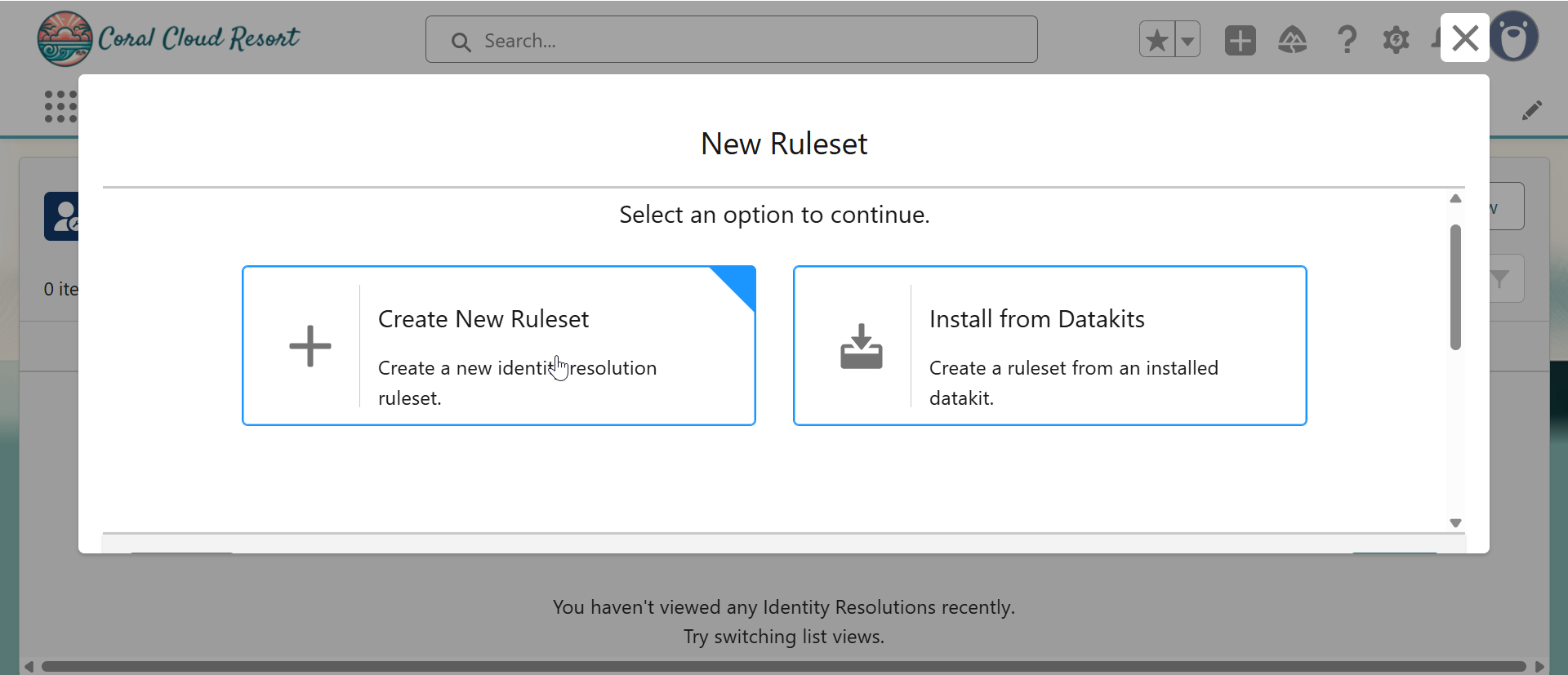Click the pencil edit navigation icon
The height and width of the screenshot is (675, 1568).
point(1531,110)
